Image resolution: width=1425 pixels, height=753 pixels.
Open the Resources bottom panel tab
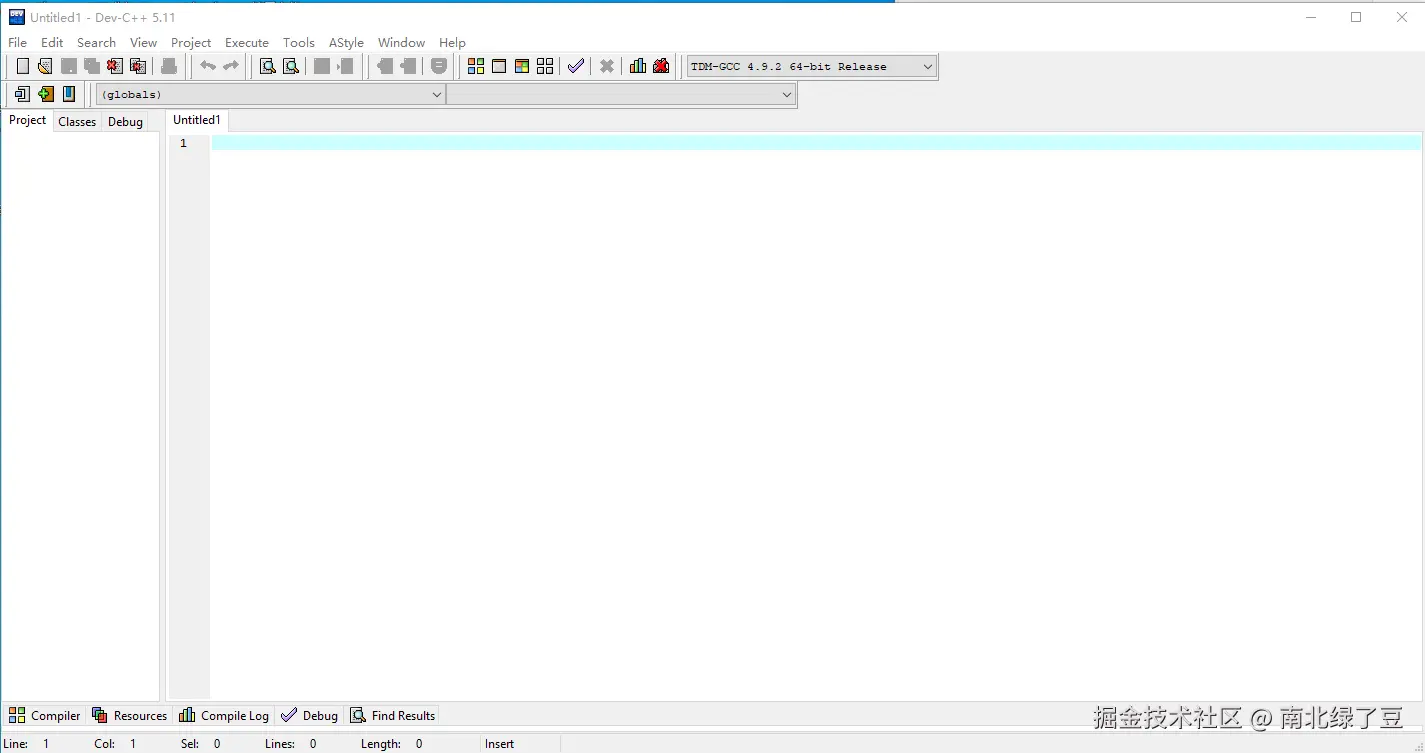coord(130,715)
